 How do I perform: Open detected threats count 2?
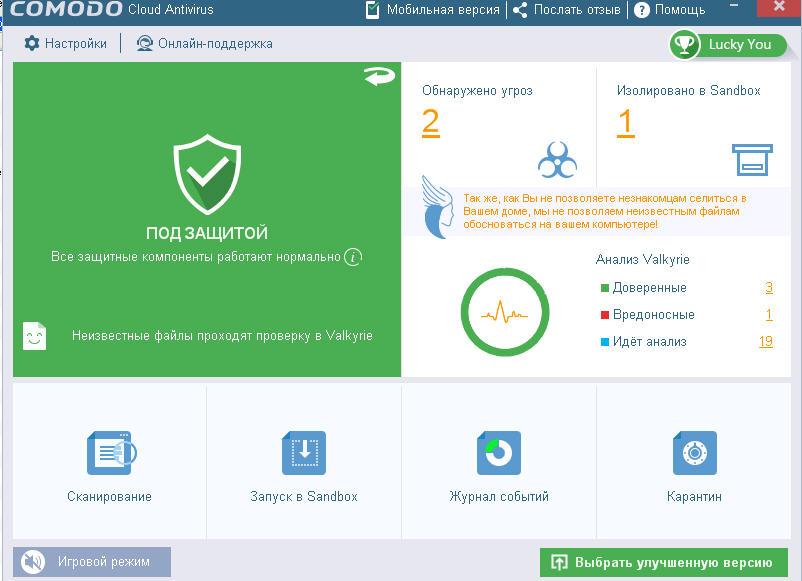(x=431, y=123)
